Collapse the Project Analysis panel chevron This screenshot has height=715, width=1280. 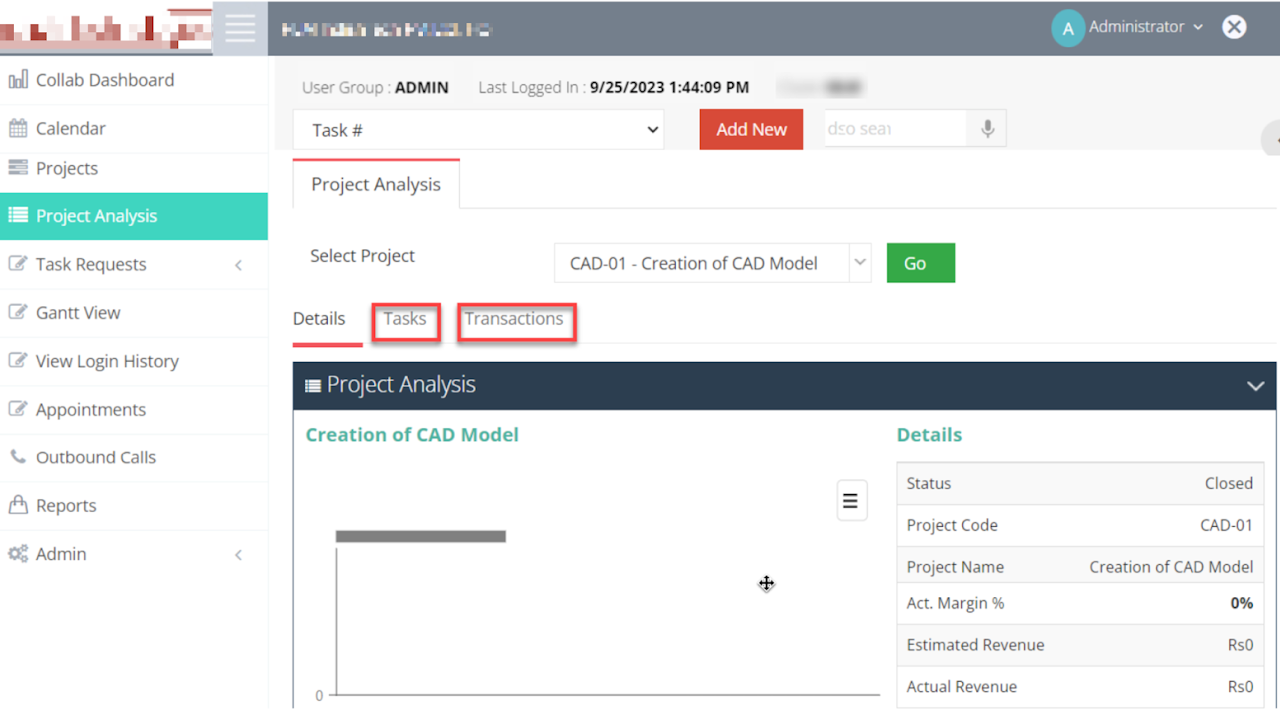pyautogui.click(x=1255, y=386)
